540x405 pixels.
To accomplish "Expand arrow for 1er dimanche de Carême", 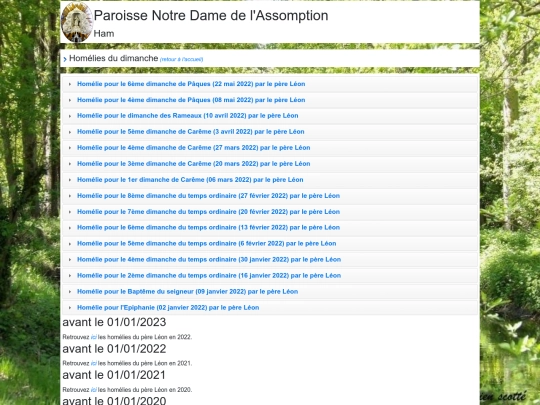I will pos(70,180).
